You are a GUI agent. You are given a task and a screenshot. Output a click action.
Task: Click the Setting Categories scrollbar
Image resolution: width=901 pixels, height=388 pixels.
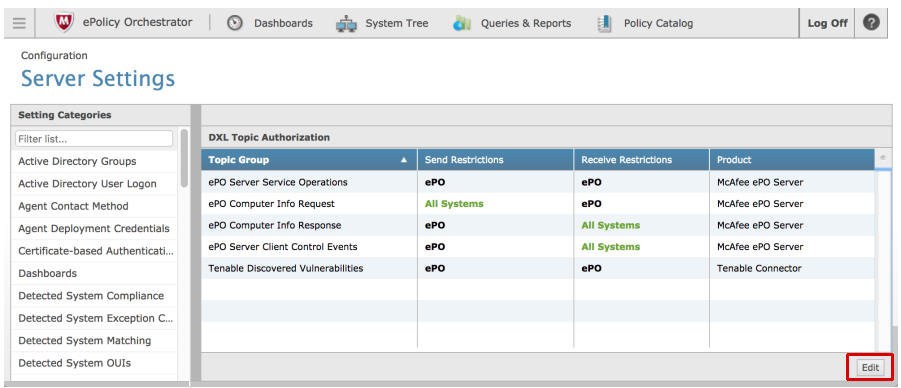coord(184,158)
